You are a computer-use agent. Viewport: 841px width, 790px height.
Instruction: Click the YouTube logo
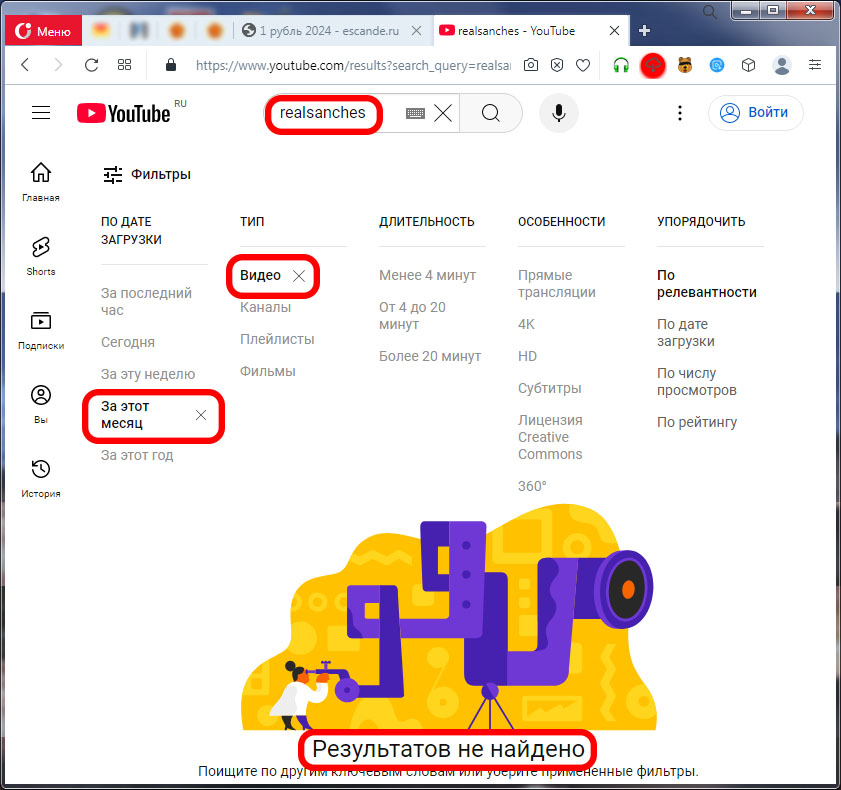(124, 113)
